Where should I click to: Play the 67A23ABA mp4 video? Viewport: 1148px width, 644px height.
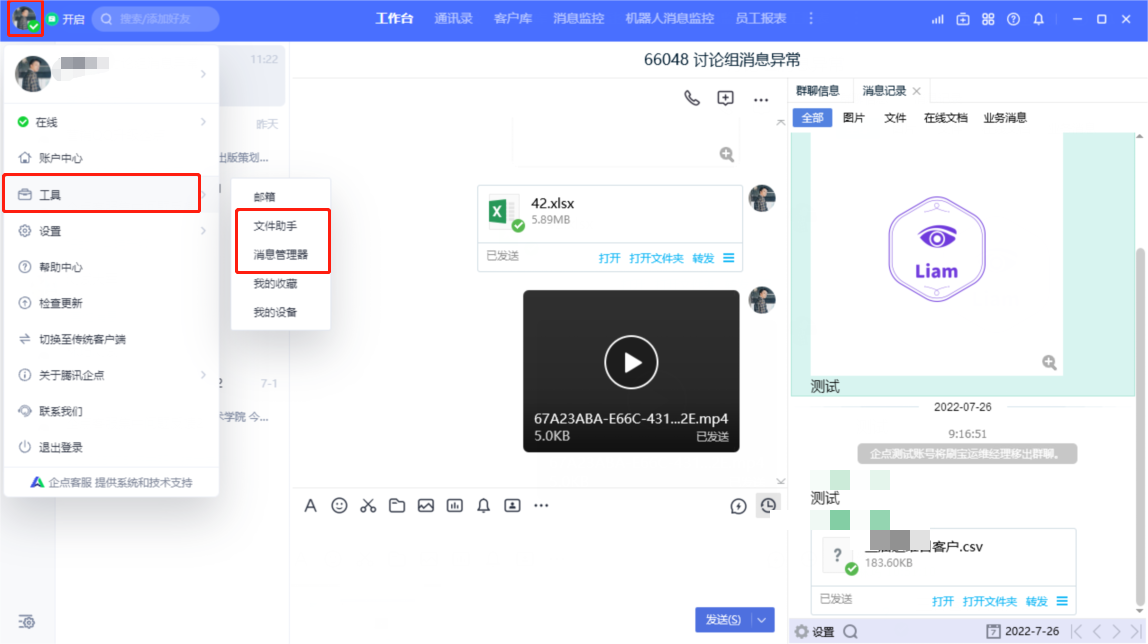631,362
